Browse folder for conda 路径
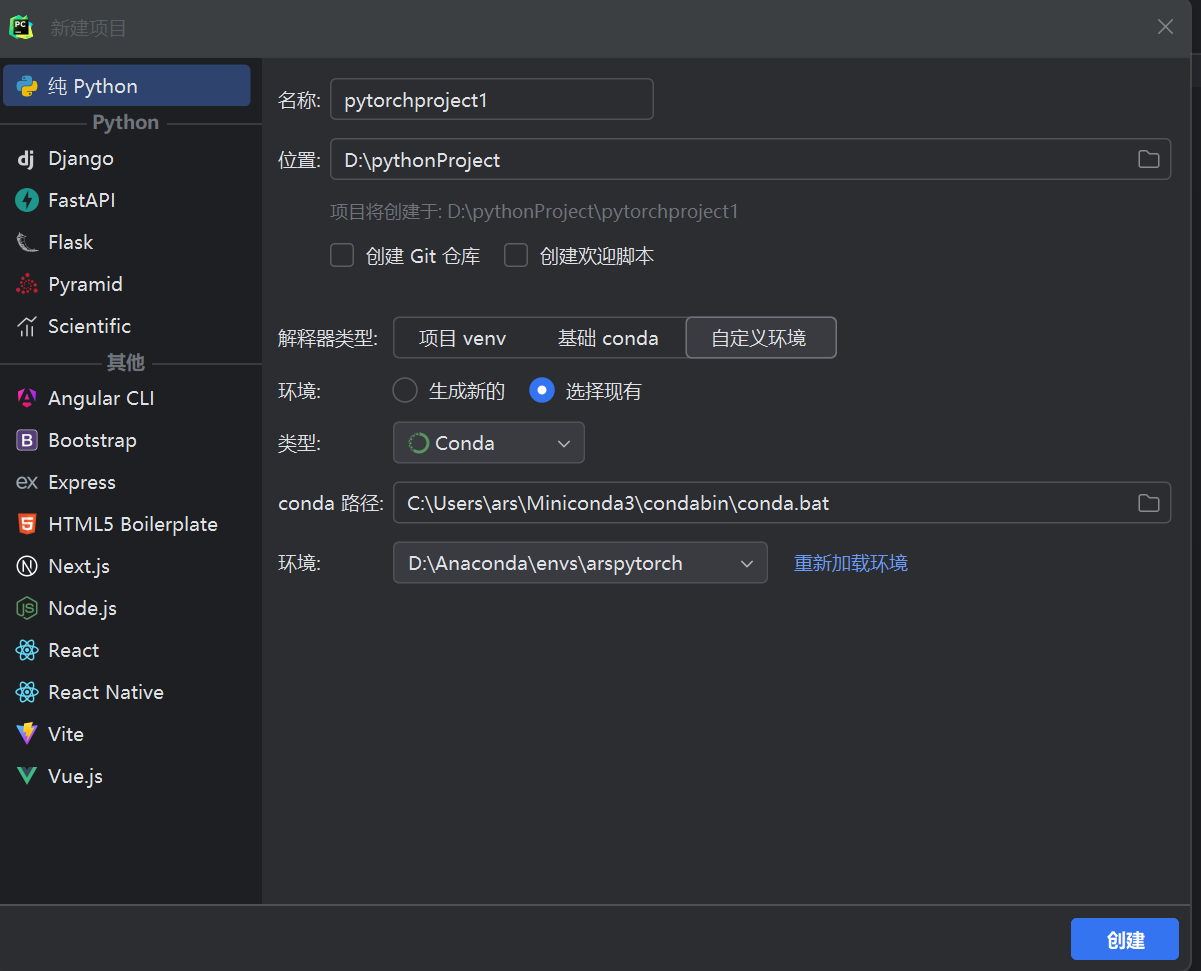 click(1149, 503)
